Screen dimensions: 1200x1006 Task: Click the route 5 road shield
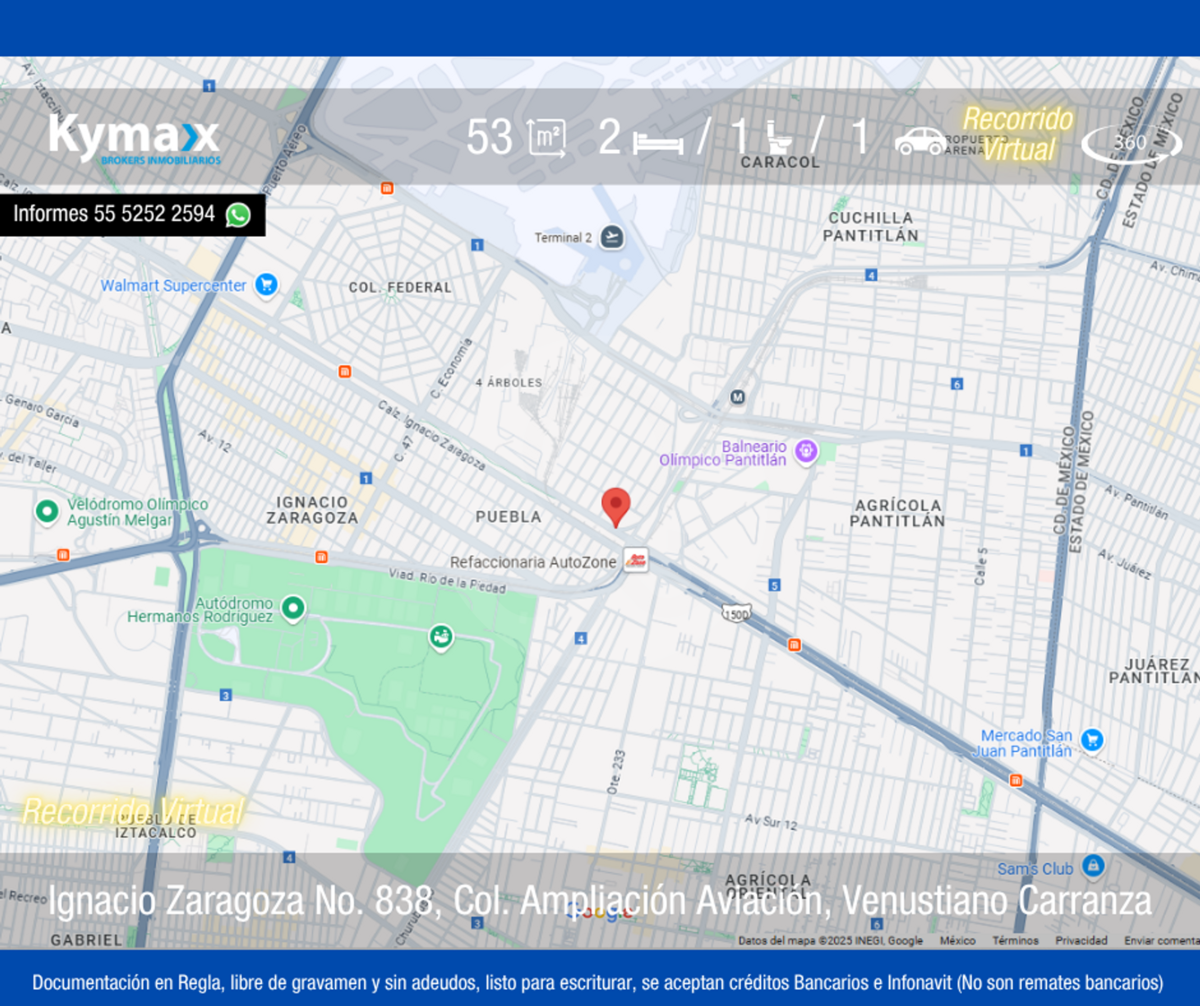tap(774, 585)
